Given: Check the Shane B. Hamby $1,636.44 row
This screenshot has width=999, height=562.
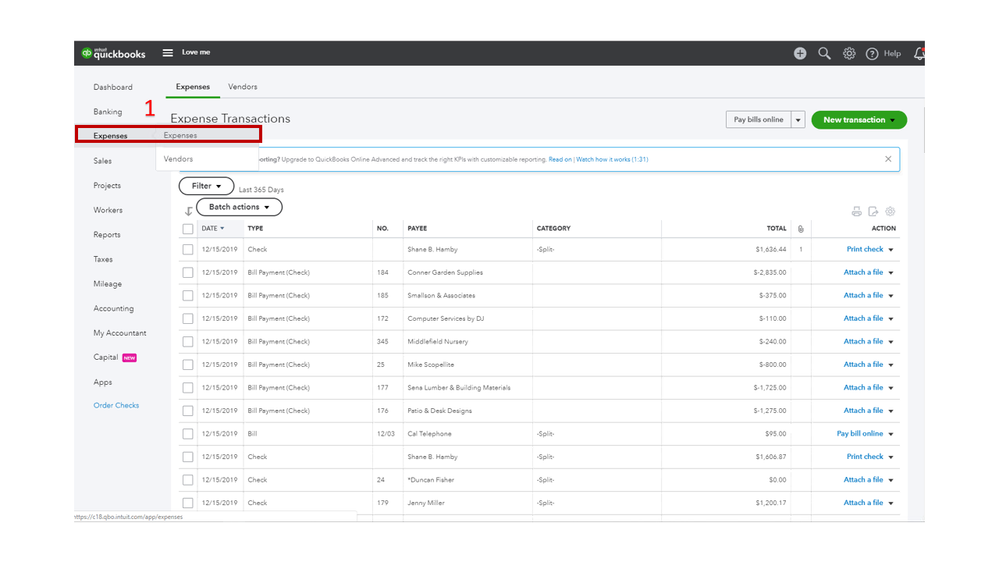Looking at the screenshot, I should [188, 250].
